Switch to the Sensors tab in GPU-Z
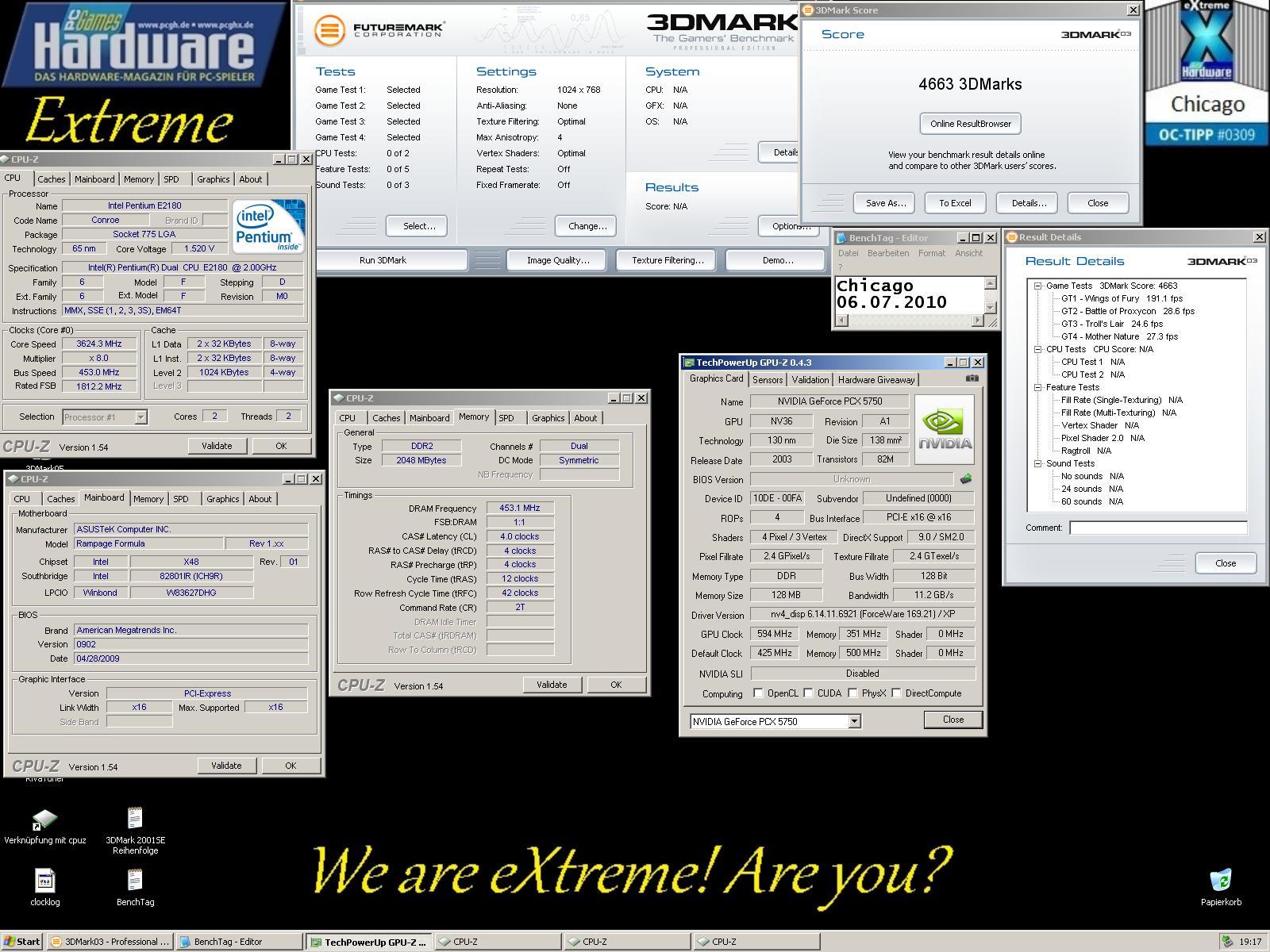Screen dimensions: 1270x952 (768, 380)
